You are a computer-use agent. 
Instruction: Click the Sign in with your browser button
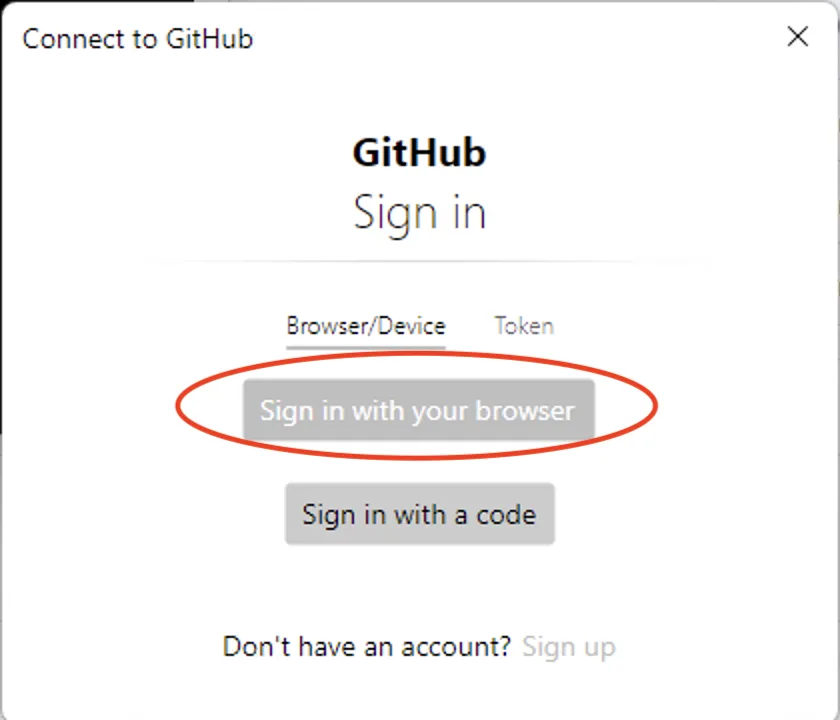pos(418,410)
